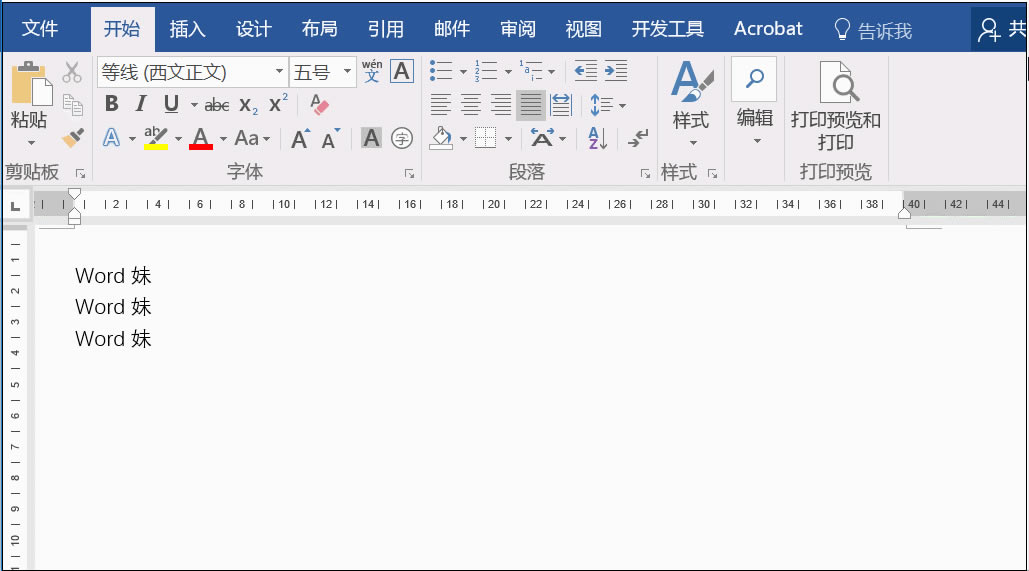Toggle Bold formatting
The width and height of the screenshot is (1029, 571).
(x=112, y=104)
